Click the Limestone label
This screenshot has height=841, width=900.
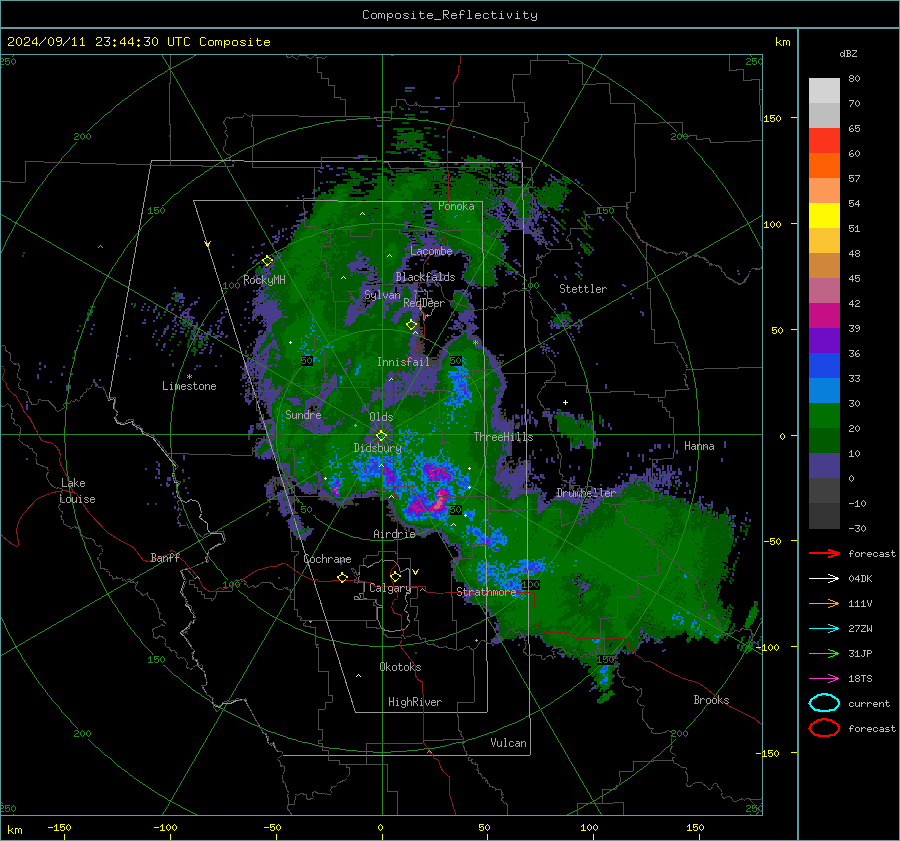coord(189,386)
